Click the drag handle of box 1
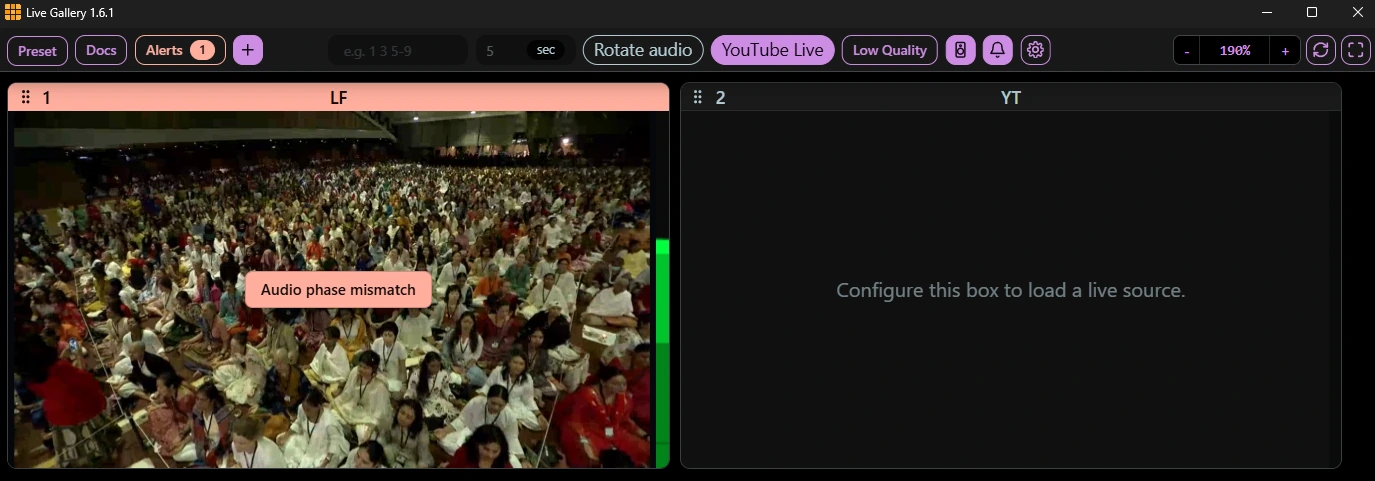 coord(26,97)
